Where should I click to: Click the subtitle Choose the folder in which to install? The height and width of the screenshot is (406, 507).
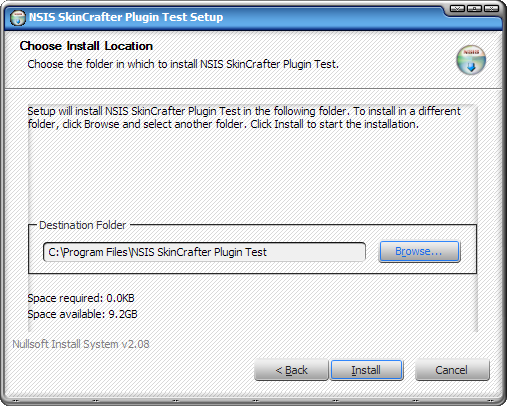(x=183, y=64)
